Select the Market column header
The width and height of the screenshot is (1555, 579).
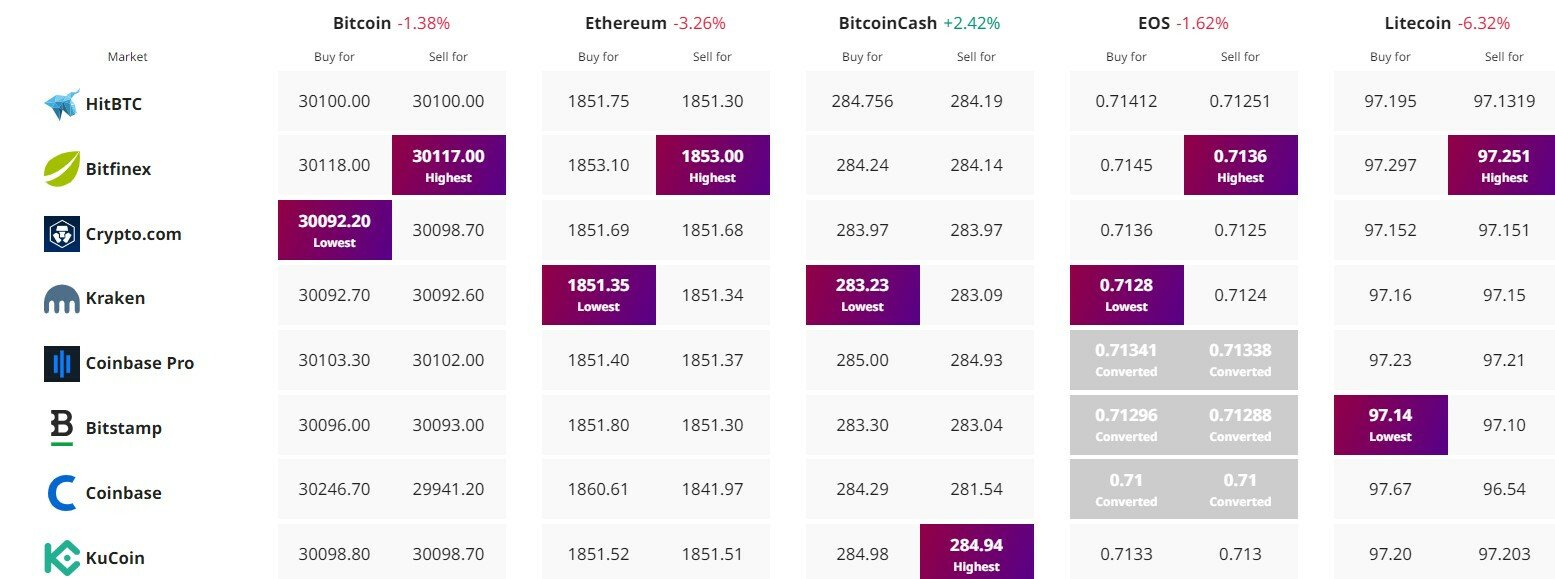[127, 57]
